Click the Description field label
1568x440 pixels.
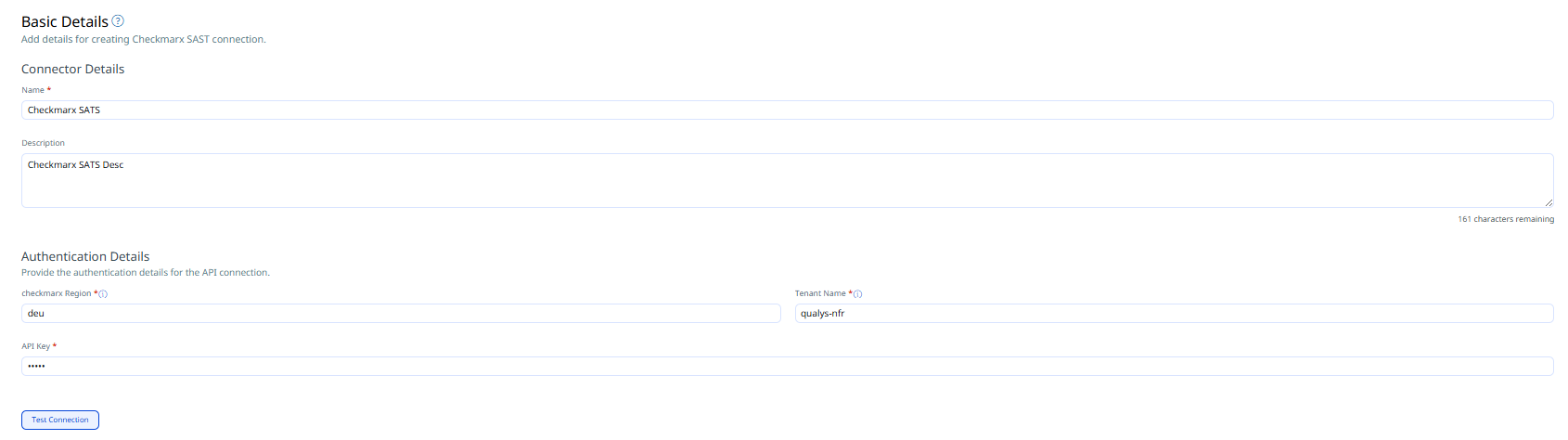(x=43, y=143)
